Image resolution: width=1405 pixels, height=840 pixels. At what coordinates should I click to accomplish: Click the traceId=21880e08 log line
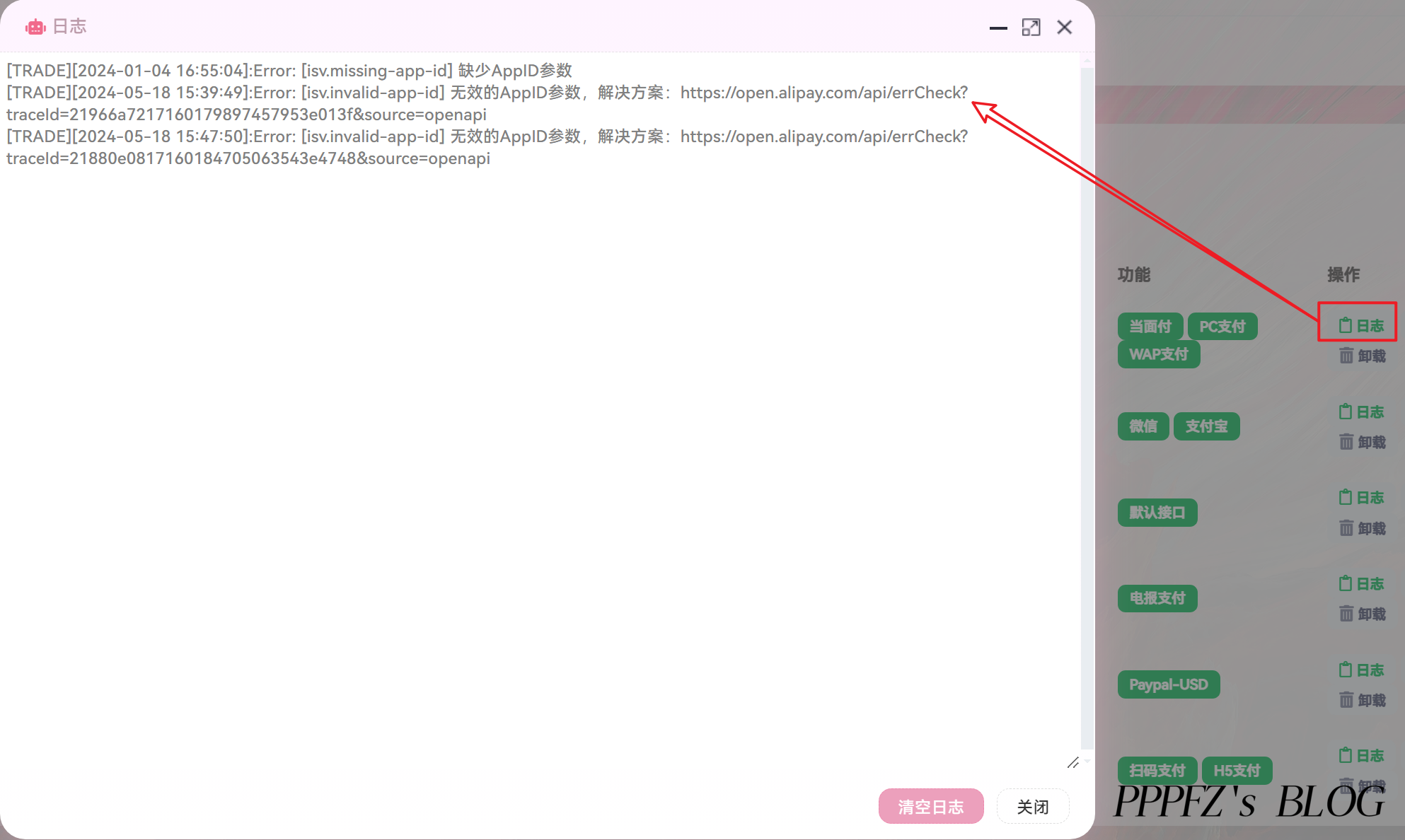(x=248, y=158)
